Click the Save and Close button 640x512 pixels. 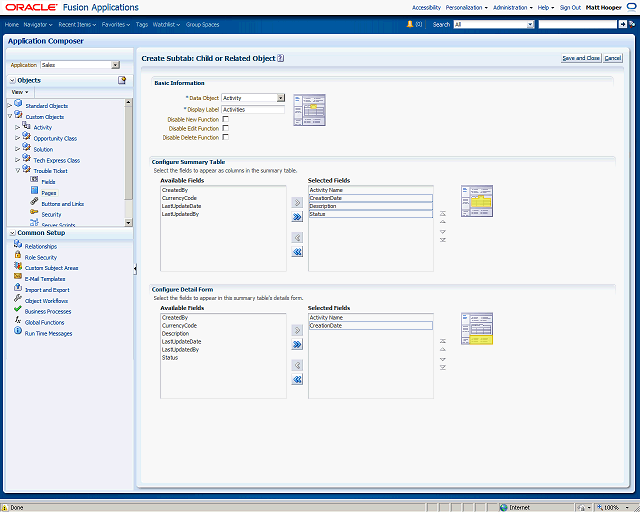(581, 58)
